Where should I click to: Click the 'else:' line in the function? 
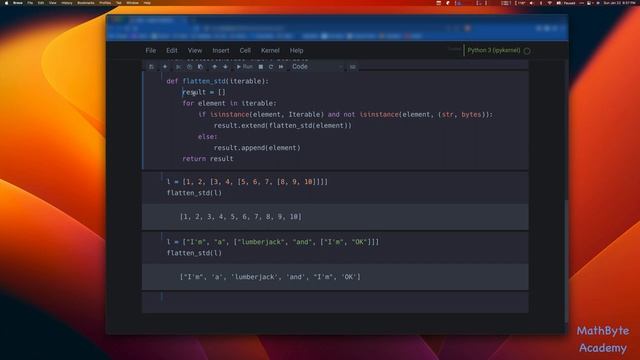pyautogui.click(x=208, y=136)
